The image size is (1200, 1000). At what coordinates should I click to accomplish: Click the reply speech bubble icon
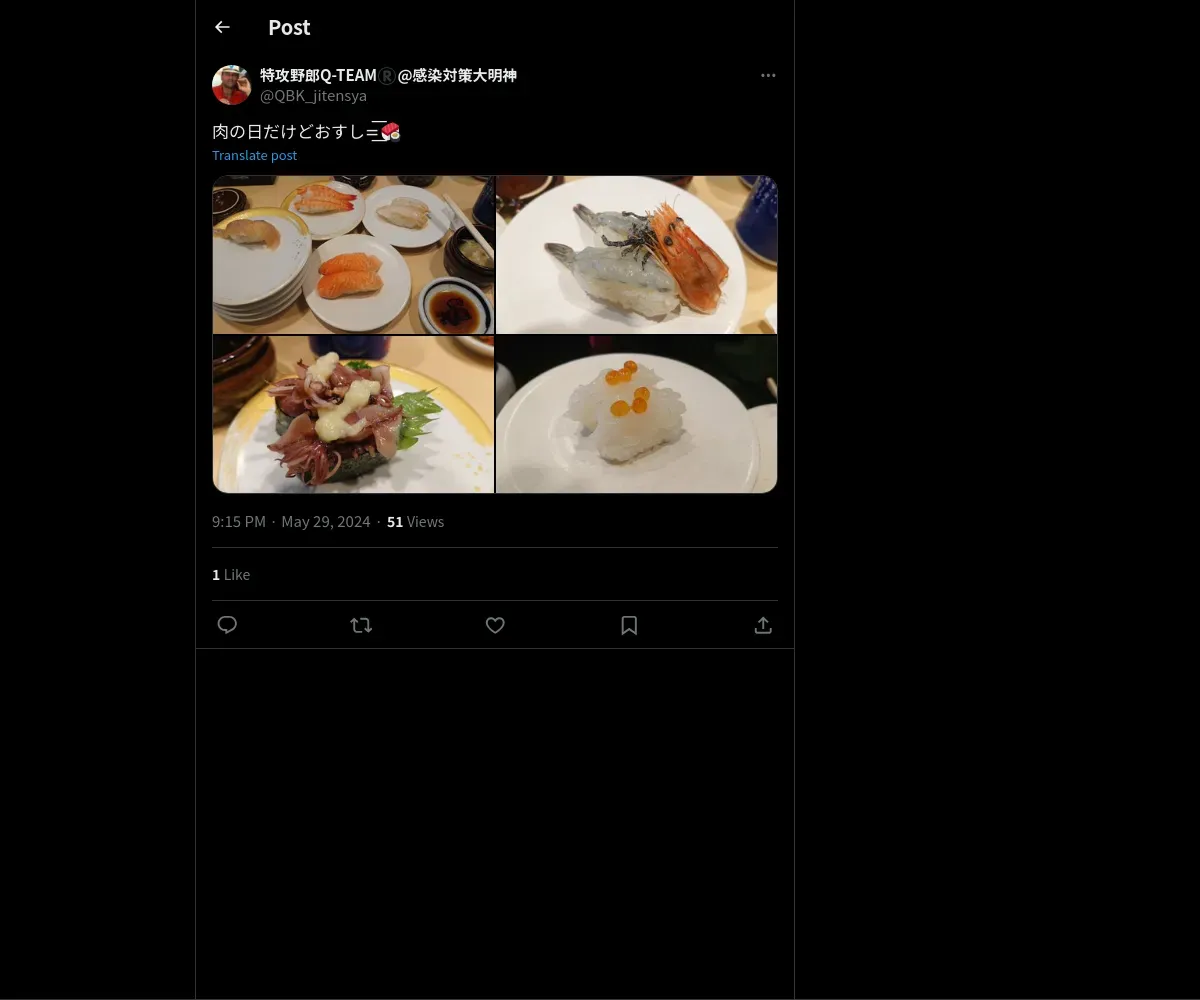227,625
